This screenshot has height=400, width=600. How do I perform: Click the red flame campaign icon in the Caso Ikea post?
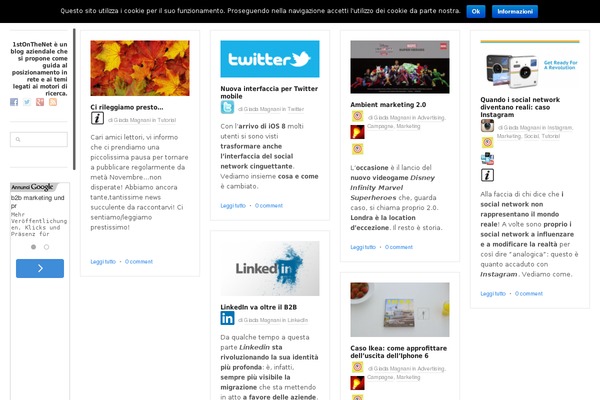click(x=357, y=383)
